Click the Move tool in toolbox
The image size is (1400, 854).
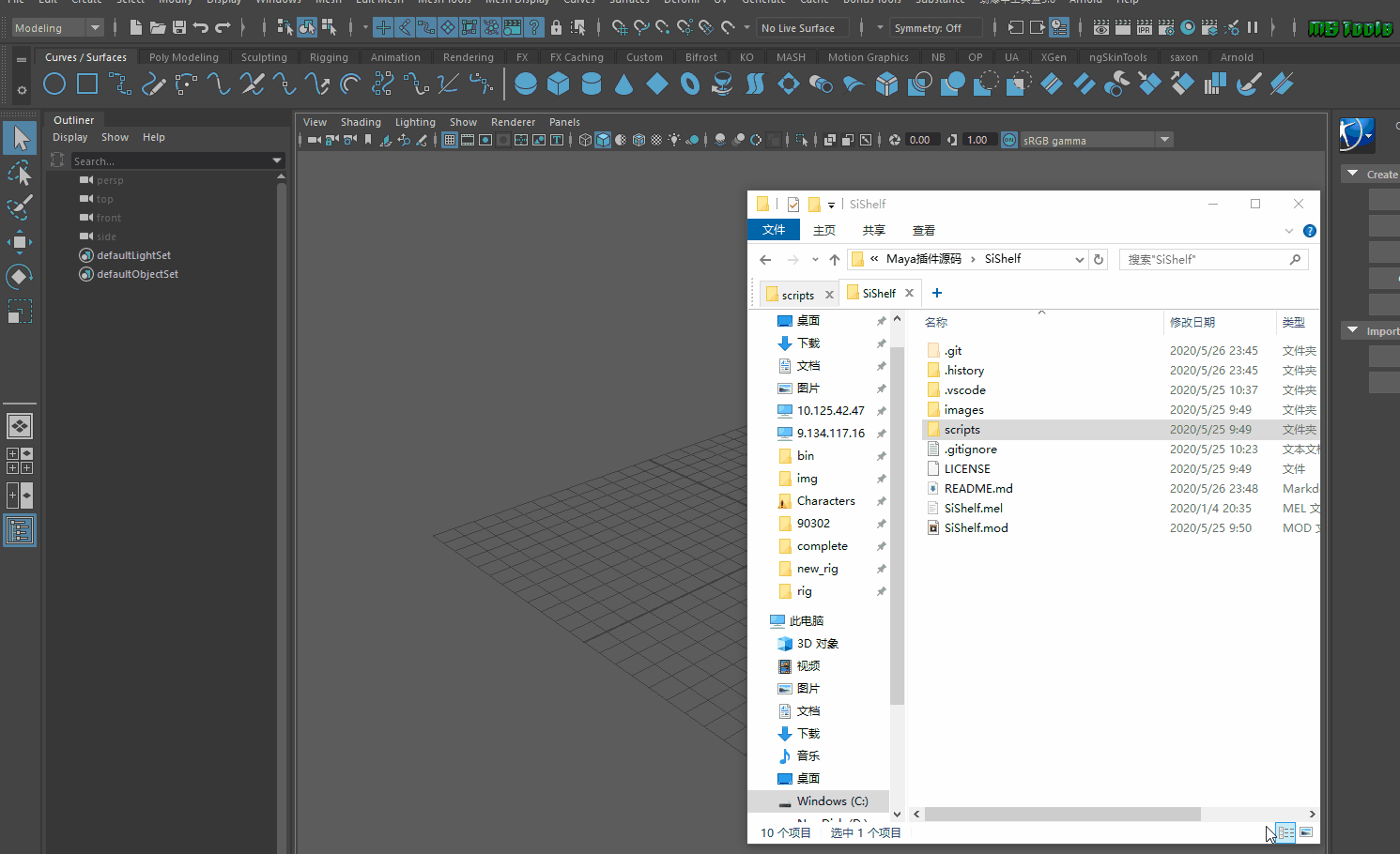click(19, 242)
